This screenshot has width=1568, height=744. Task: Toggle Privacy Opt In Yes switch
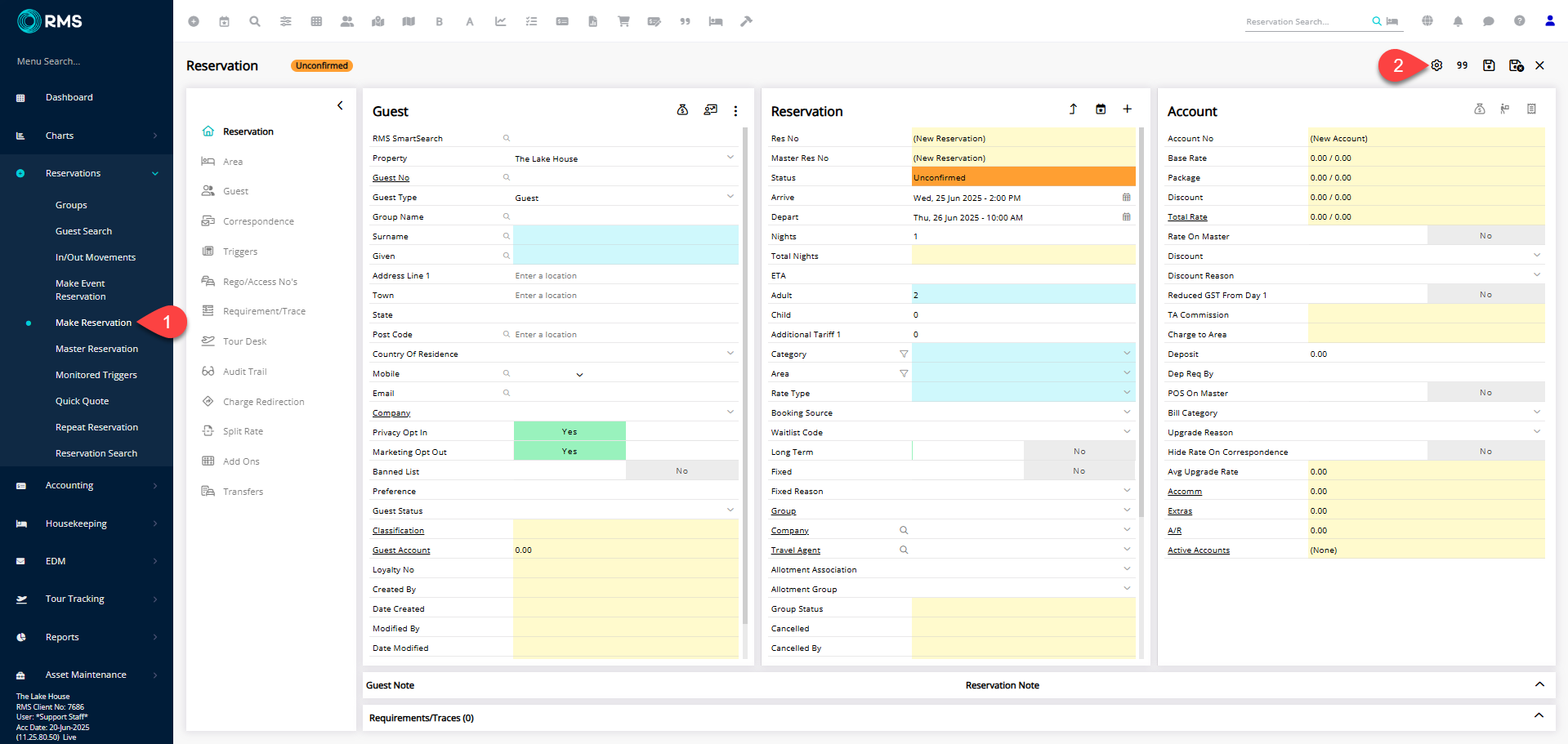pyautogui.click(x=570, y=431)
